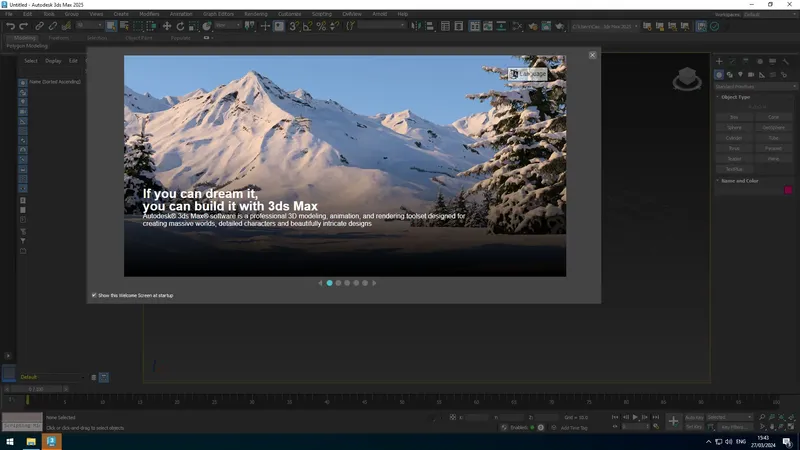Click the Set Key button
This screenshot has width=800, height=450.
coord(694,427)
